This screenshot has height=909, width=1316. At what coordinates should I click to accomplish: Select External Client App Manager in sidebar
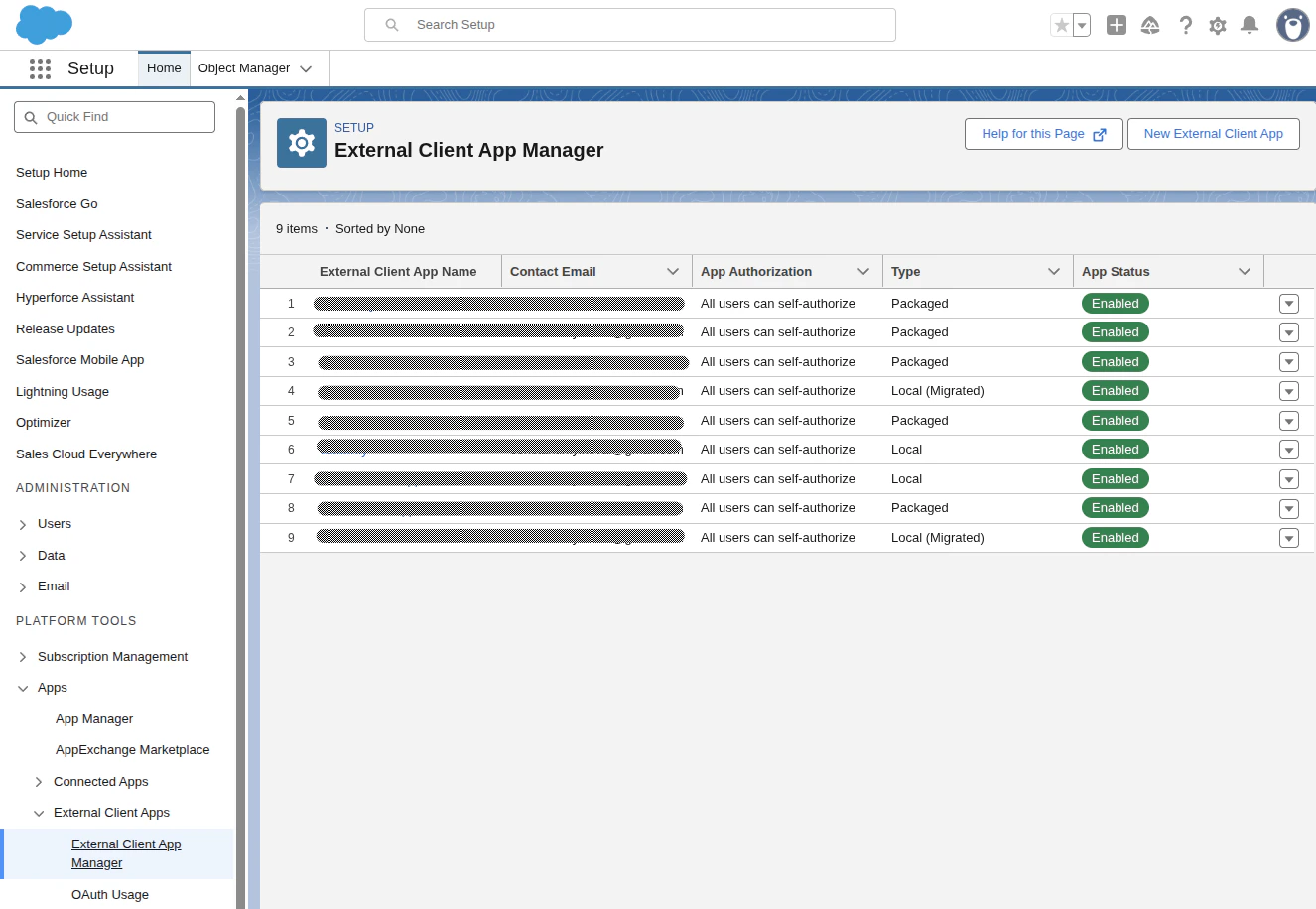pyautogui.click(x=126, y=853)
